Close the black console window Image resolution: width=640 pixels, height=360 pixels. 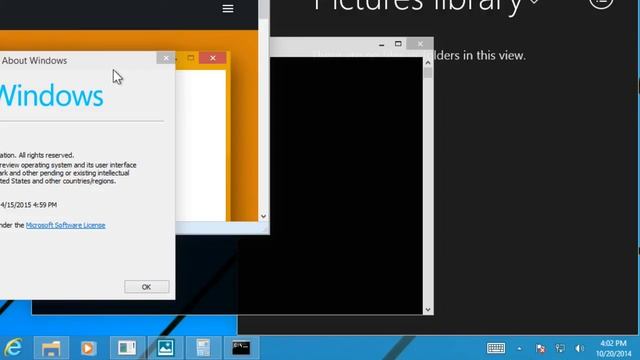coord(420,44)
